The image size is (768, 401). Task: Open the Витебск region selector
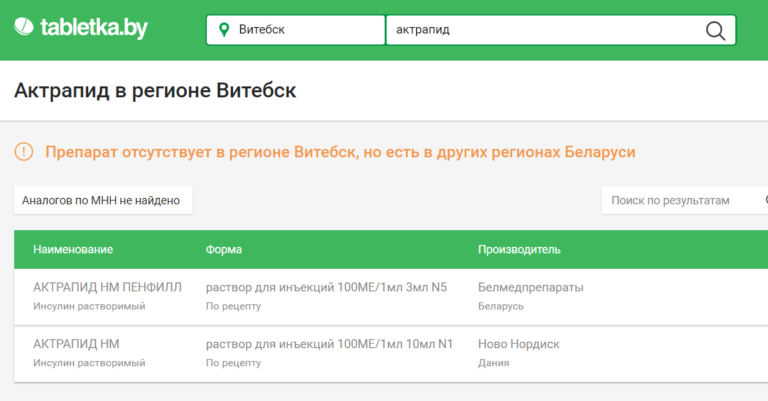(x=296, y=30)
